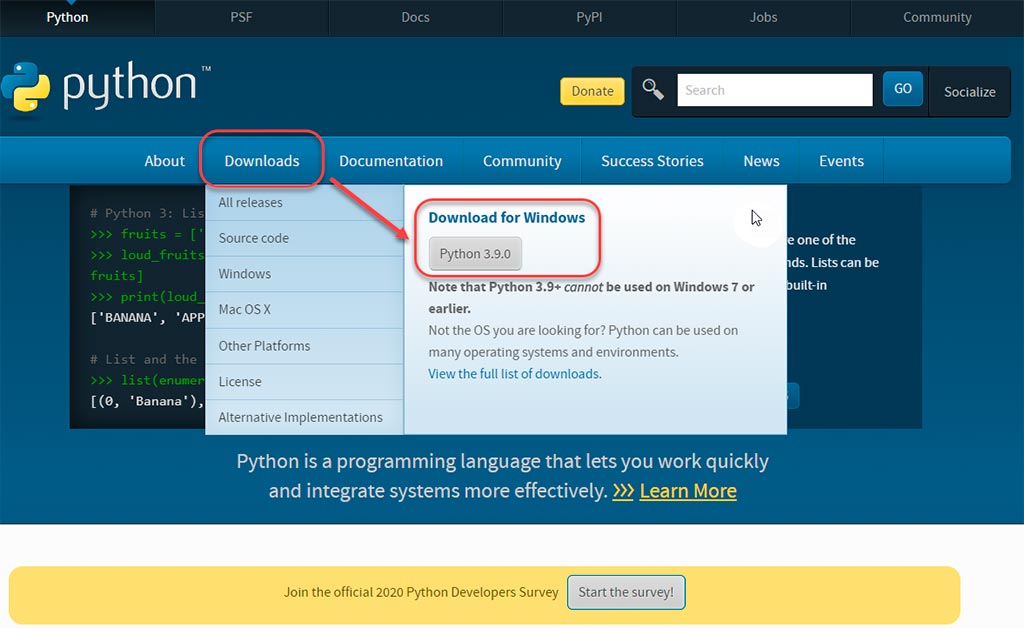Click the magnifying glass search icon
1024x628 pixels.
(652, 89)
